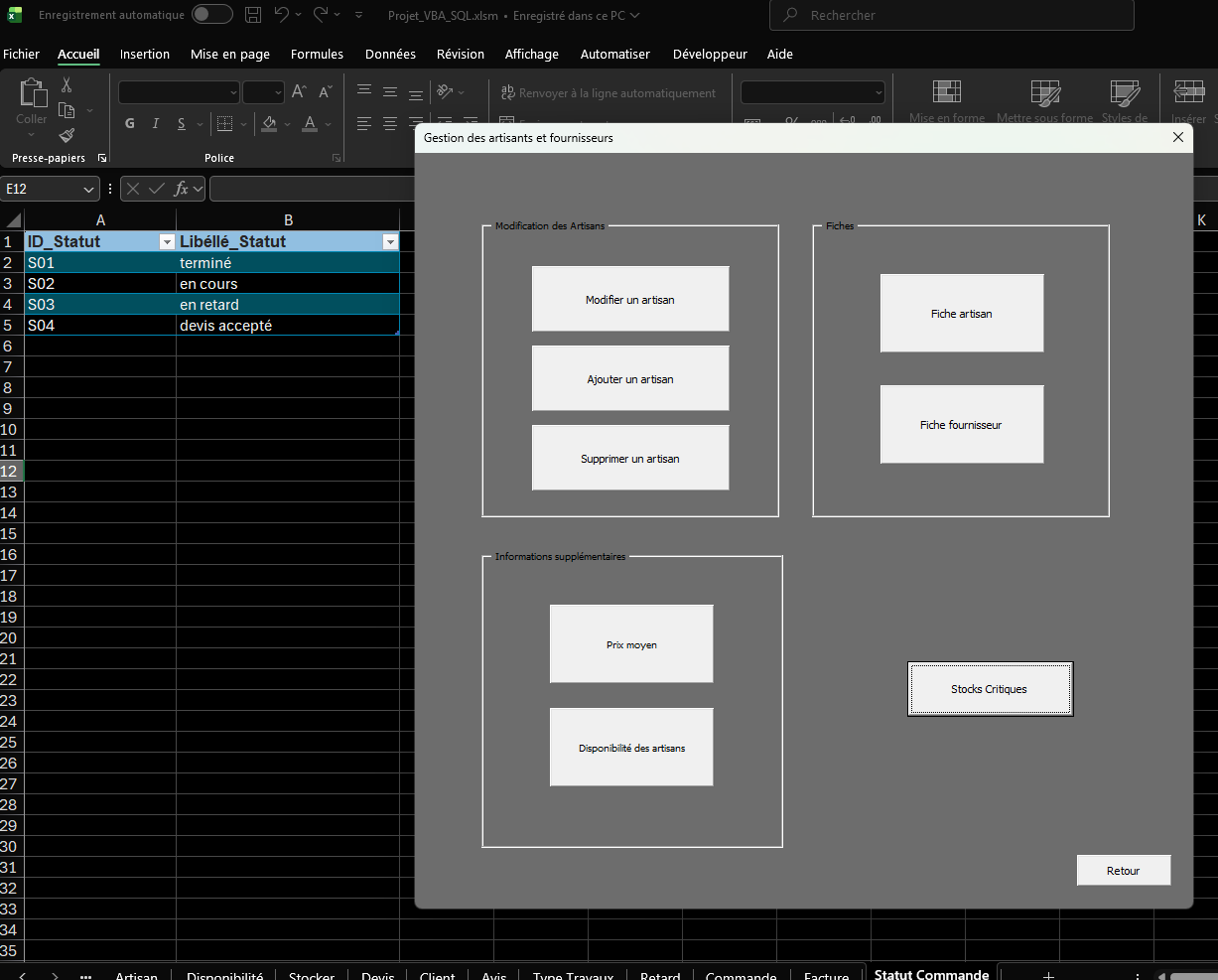
Task: Toggle bold formatting (G) button
Action: click(130, 124)
